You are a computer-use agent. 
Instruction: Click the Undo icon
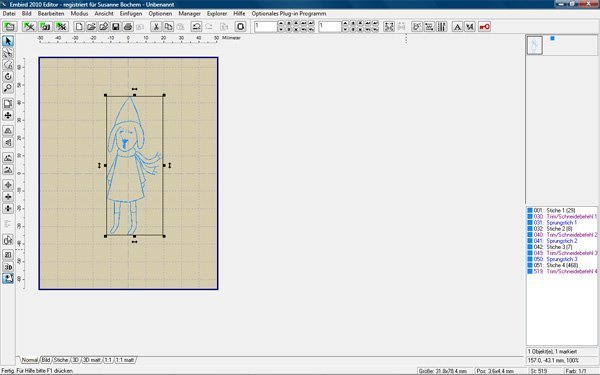pyautogui.click(x=196, y=26)
